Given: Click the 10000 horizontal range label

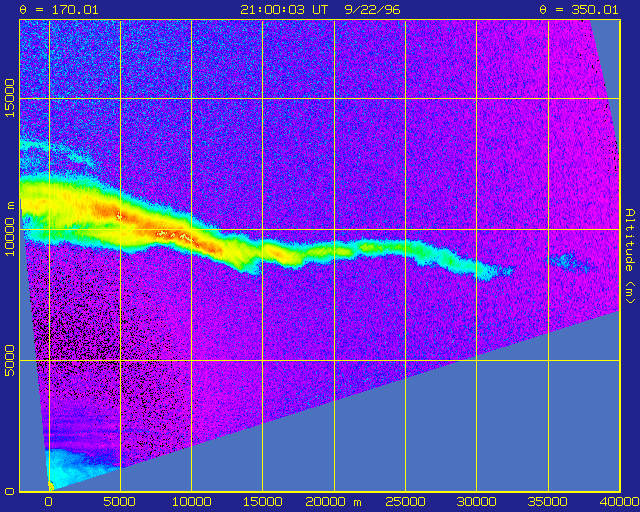Looking at the screenshot, I should click(191, 502).
